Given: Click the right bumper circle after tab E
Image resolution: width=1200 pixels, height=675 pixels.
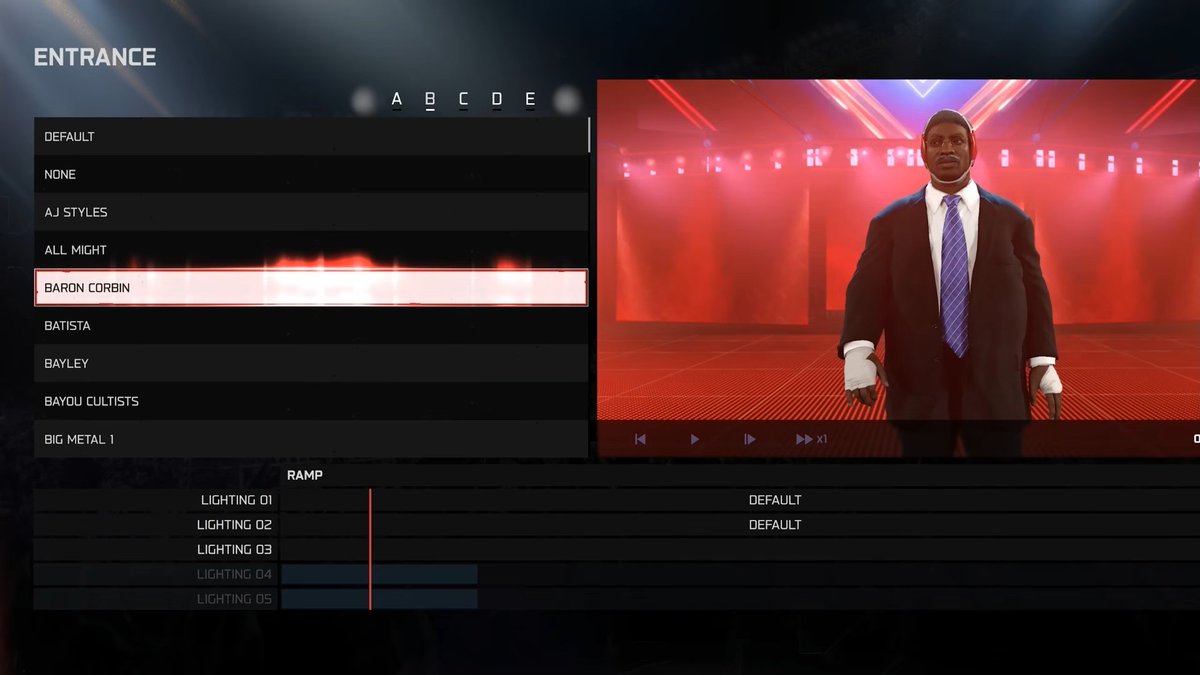Looking at the screenshot, I should [x=567, y=99].
